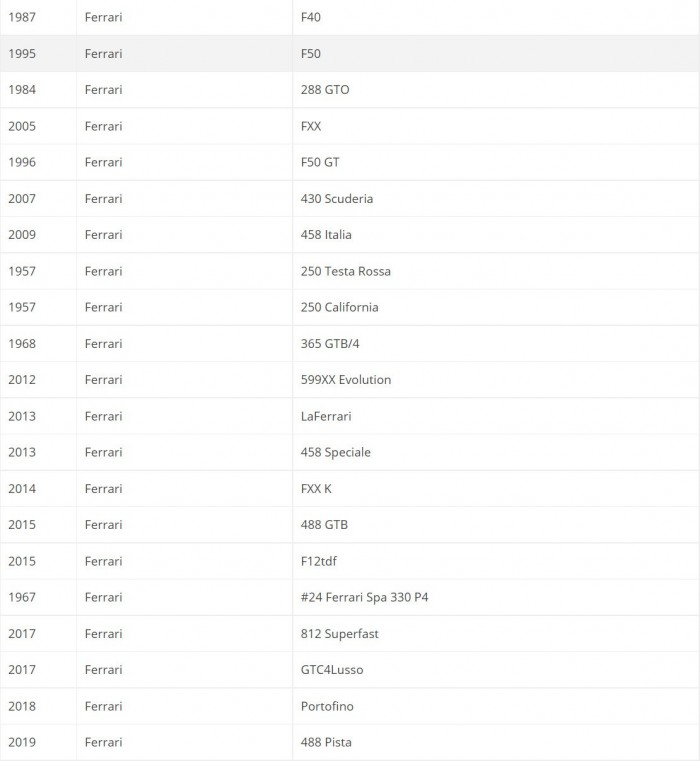The height and width of the screenshot is (761, 700).
Task: Click the 458 Speciale model cell
Action: (x=336, y=452)
